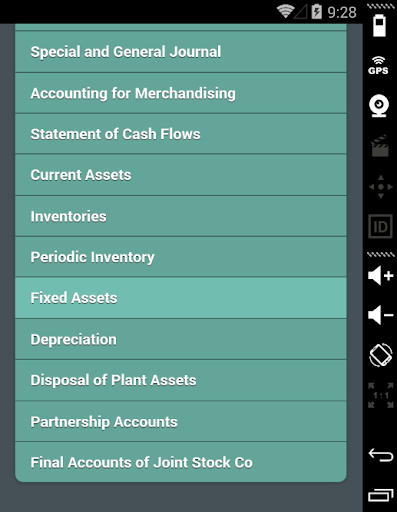
Task: Click the video clapperboard capture icon
Action: (x=380, y=146)
